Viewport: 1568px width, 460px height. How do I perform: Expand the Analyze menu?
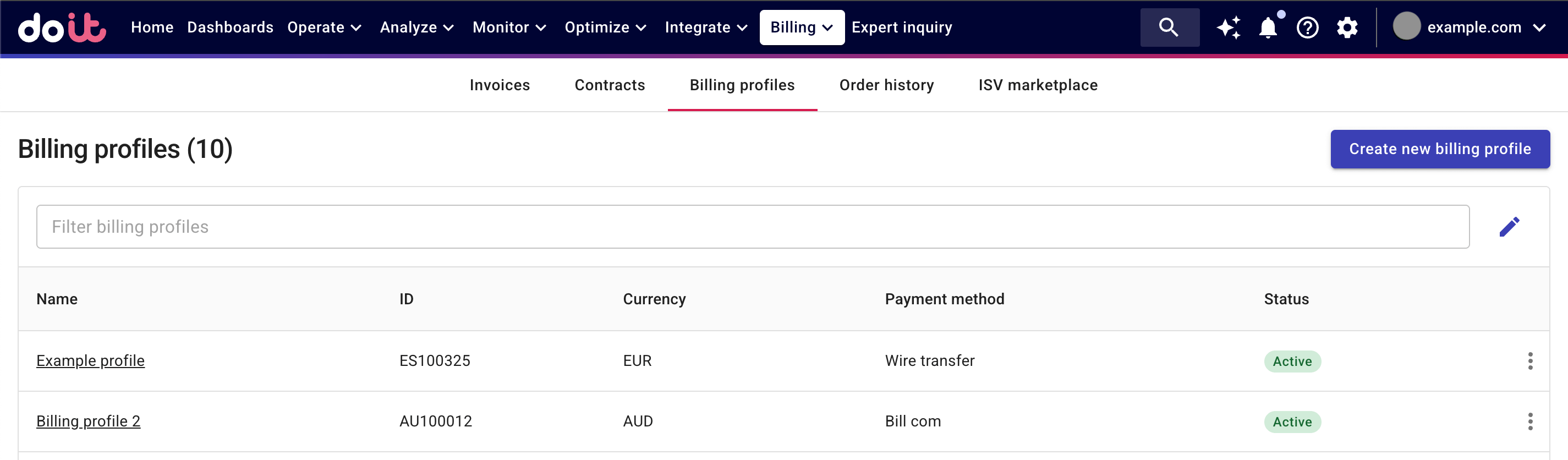tap(416, 28)
